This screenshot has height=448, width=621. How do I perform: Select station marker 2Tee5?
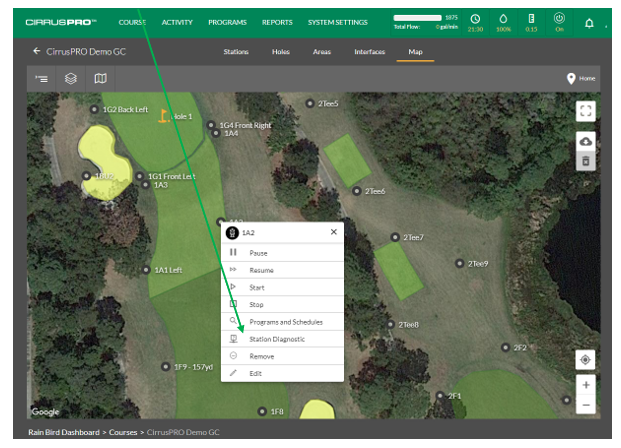(310, 103)
